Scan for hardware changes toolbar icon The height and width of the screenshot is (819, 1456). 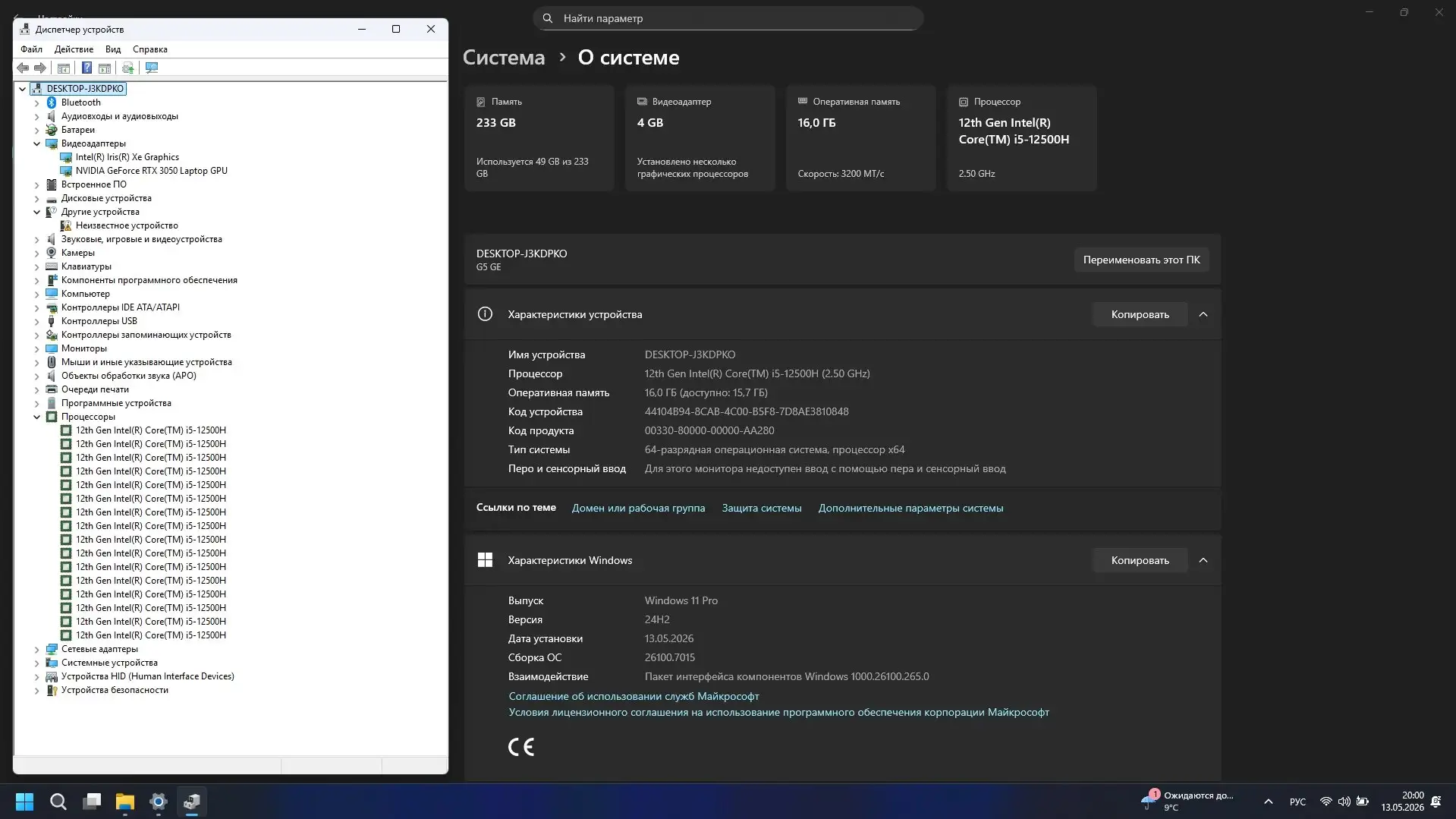pyautogui.click(x=152, y=68)
